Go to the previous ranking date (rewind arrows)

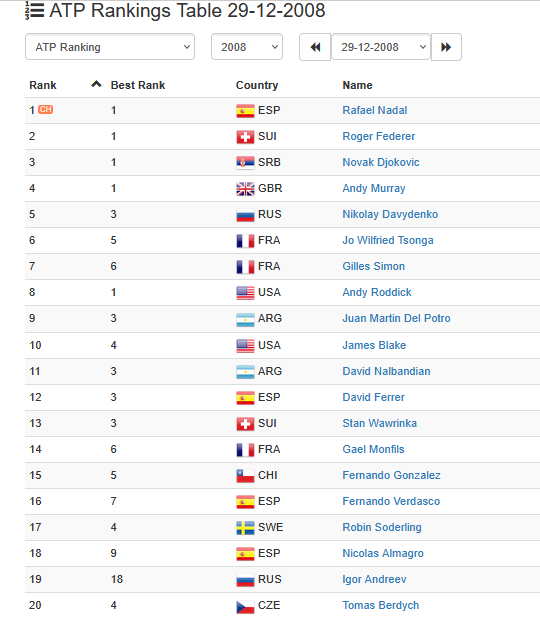pyautogui.click(x=315, y=47)
